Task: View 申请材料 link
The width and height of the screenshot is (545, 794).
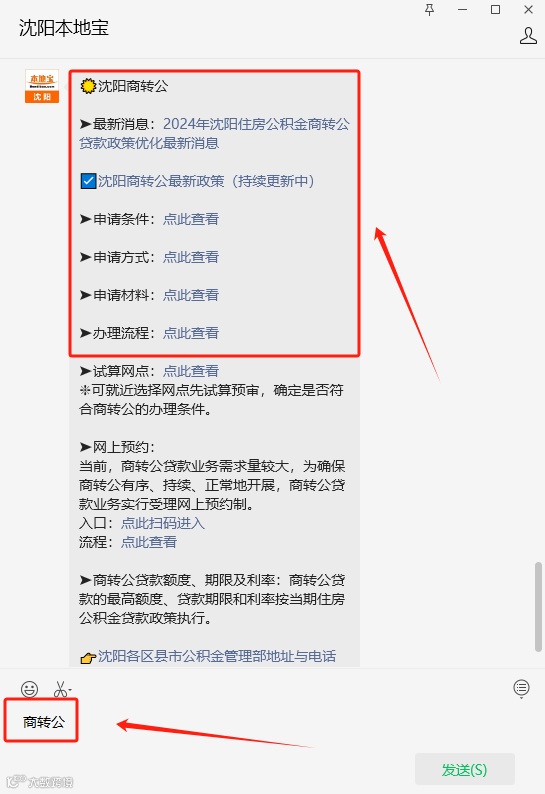Action: [x=190, y=295]
